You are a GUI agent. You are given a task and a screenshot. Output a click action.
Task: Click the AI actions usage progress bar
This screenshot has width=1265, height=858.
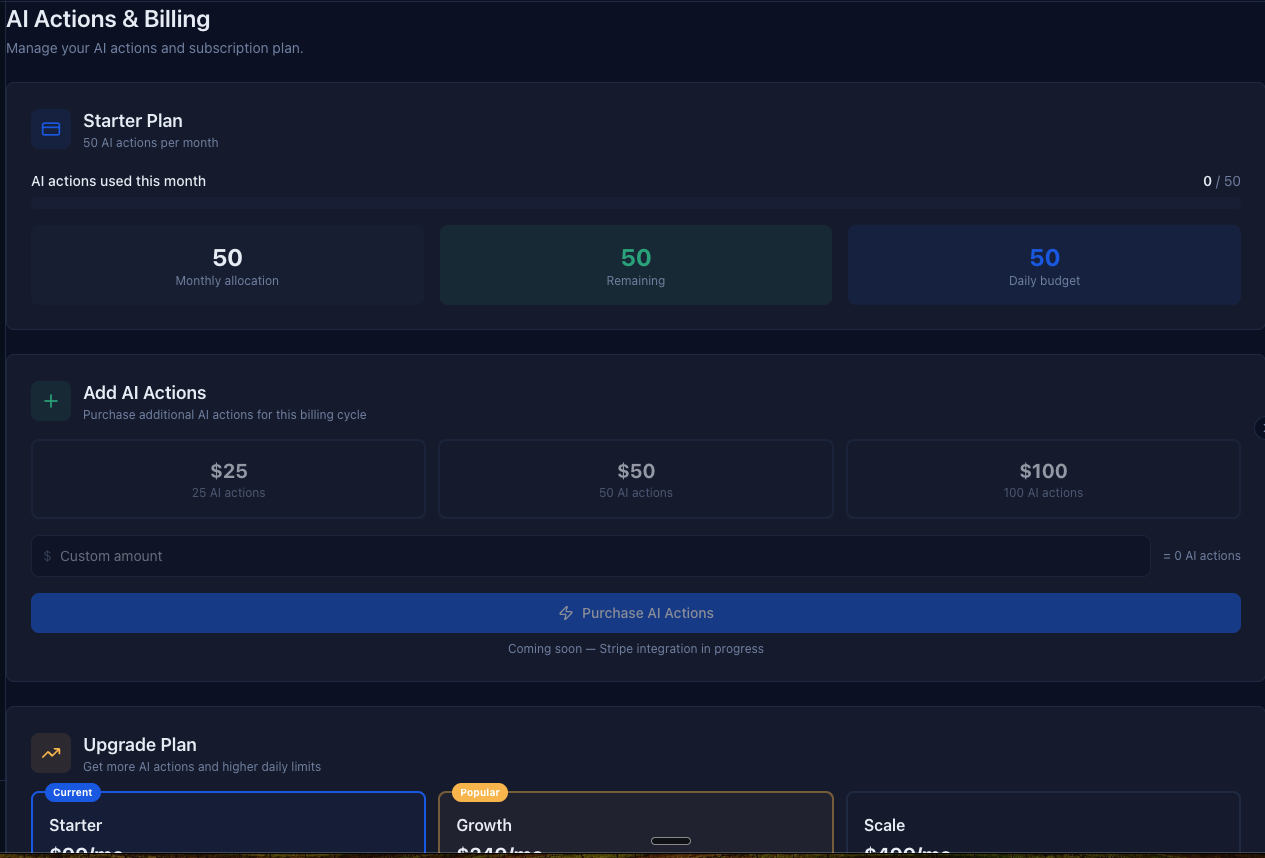(635, 203)
